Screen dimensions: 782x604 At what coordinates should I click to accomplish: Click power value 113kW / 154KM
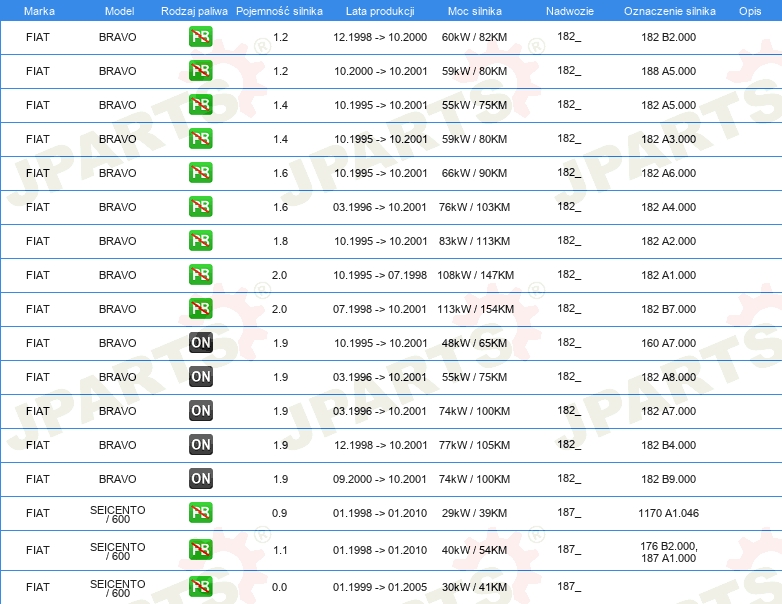pos(475,309)
